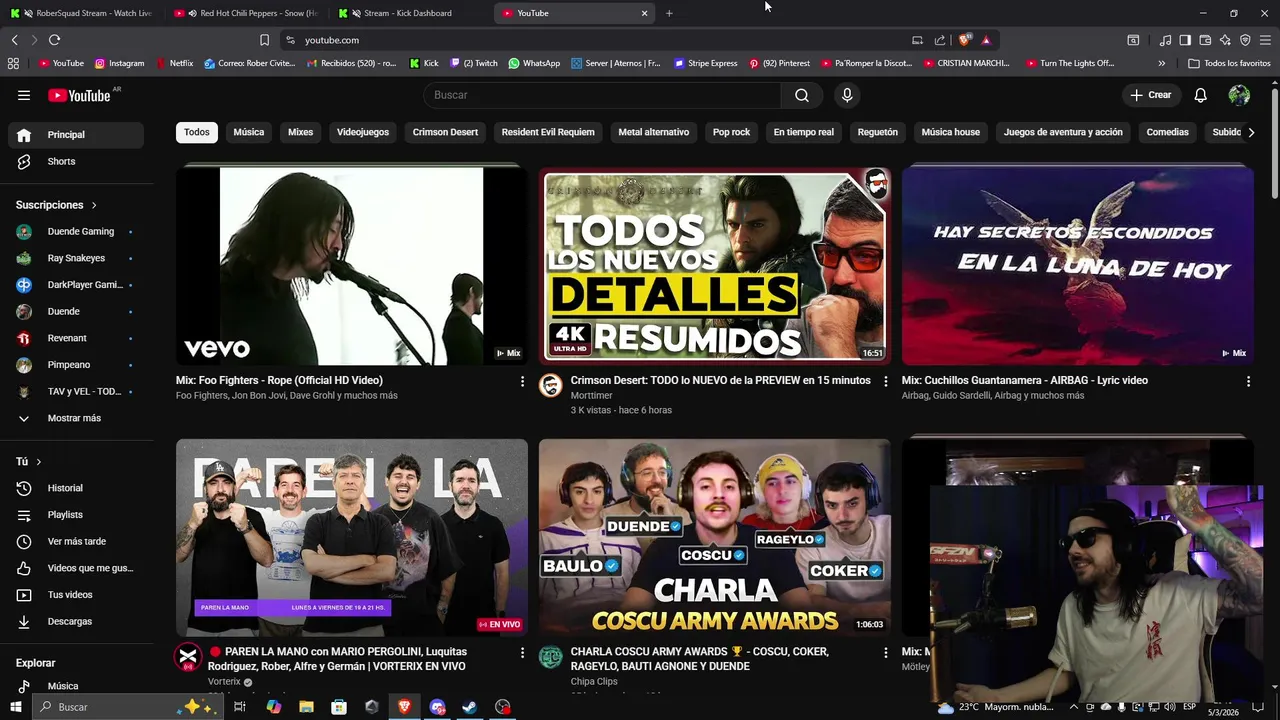Viewport: 1280px width, 720px height.
Task: Start voice search with the microphone icon
Action: pyautogui.click(x=847, y=95)
